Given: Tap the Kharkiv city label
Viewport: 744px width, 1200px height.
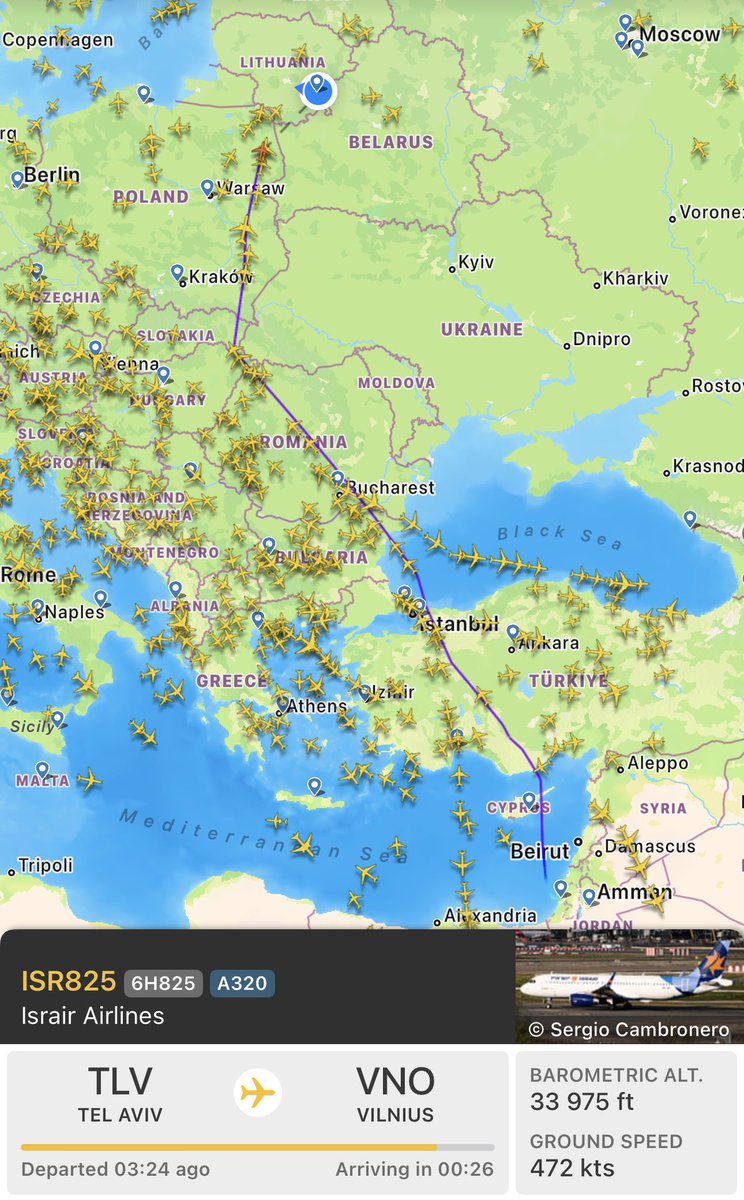Looking at the screenshot, I should [x=636, y=279].
